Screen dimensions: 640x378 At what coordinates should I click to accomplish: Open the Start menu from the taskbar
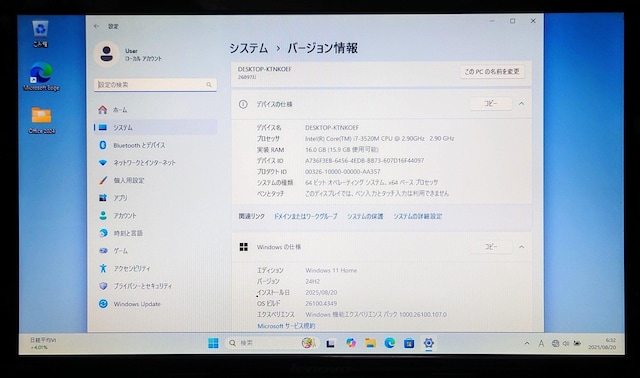(213, 343)
